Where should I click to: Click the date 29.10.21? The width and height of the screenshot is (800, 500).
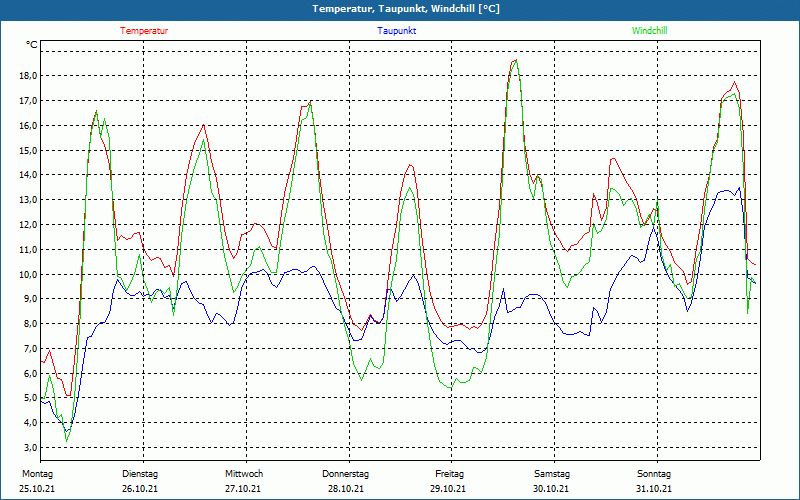448,489
